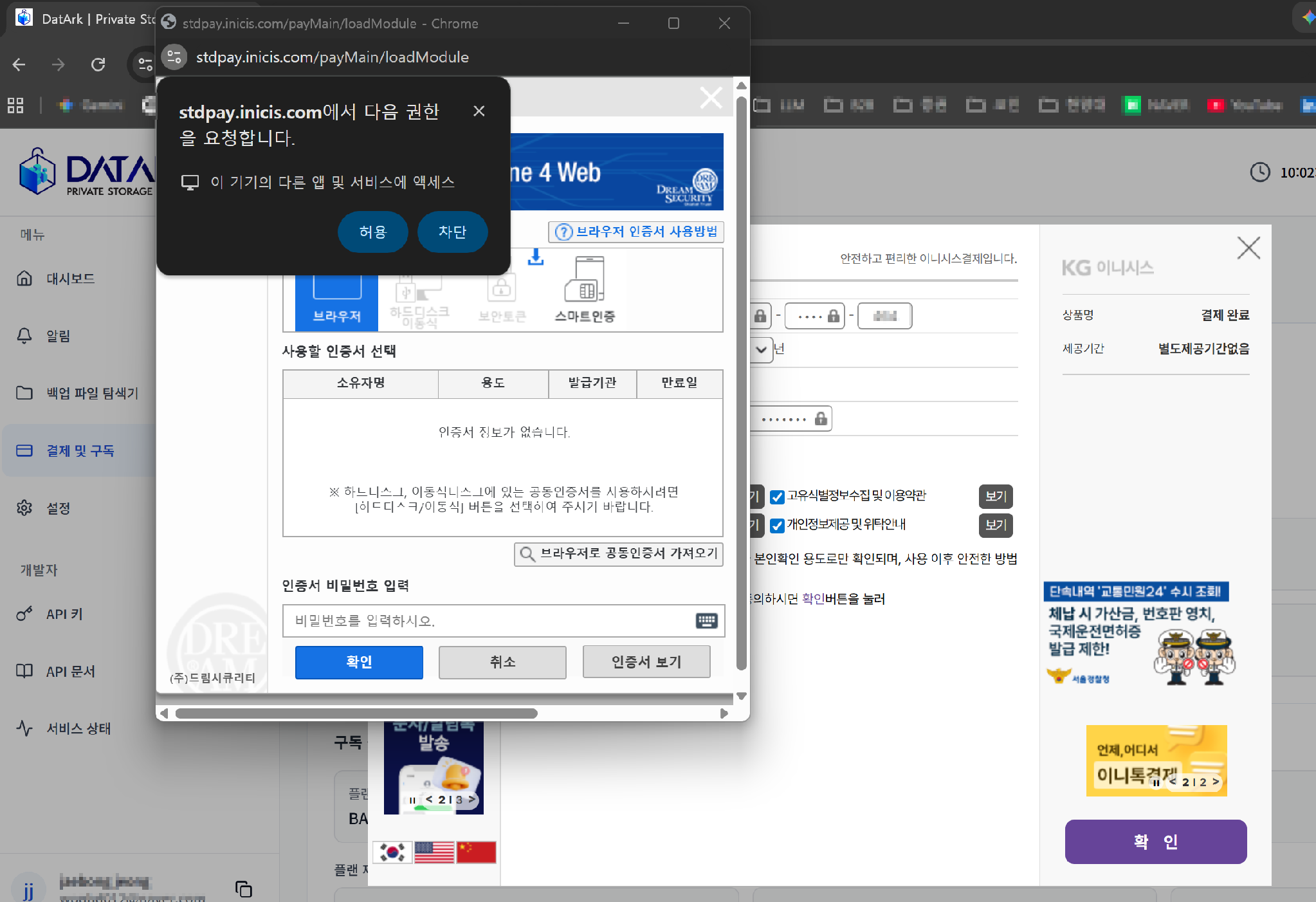Click the masked card number field with lock

click(815, 316)
